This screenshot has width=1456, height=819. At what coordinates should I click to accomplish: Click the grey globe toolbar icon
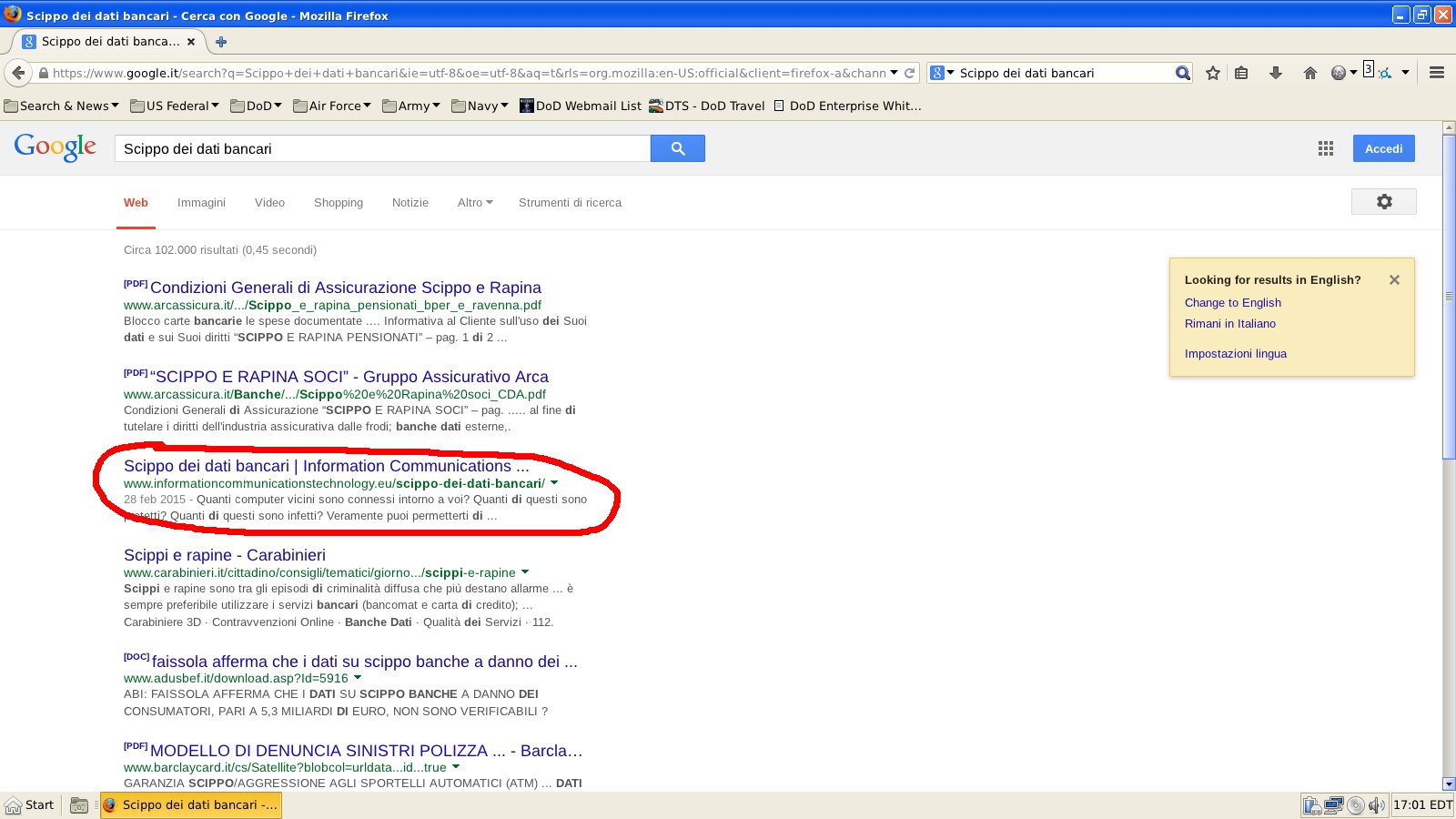[1338, 73]
